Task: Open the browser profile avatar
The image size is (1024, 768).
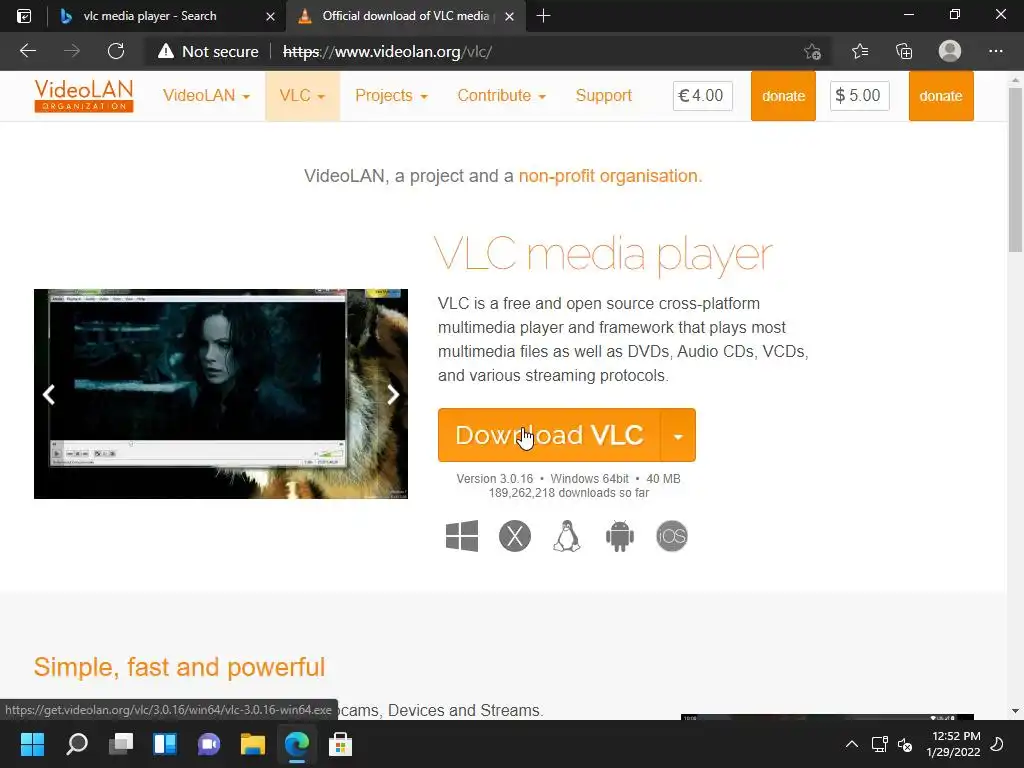Action: pos(950,51)
